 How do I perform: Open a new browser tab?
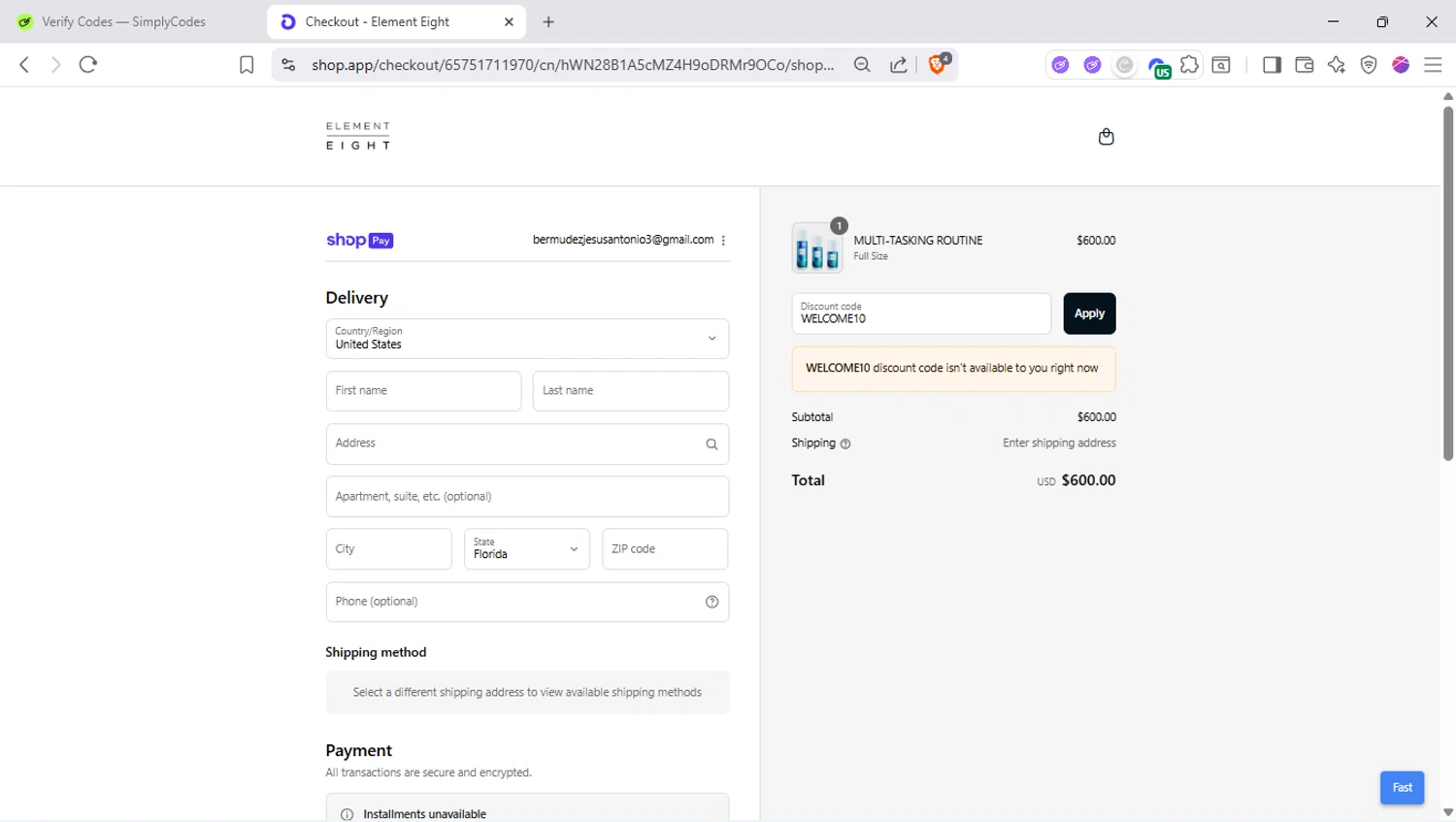[548, 21]
